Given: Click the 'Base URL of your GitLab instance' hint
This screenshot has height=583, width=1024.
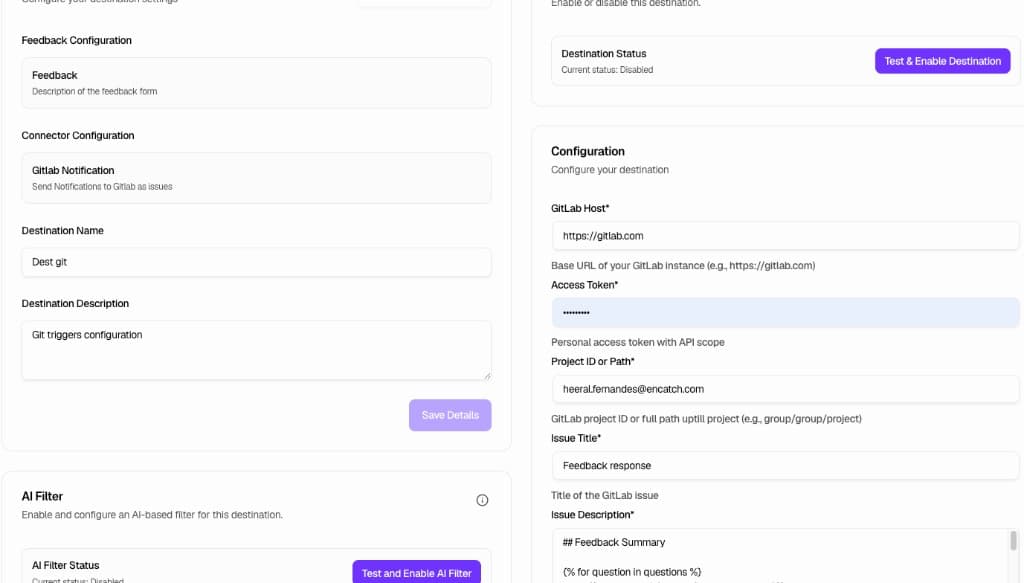Looking at the screenshot, I should click(682, 266).
